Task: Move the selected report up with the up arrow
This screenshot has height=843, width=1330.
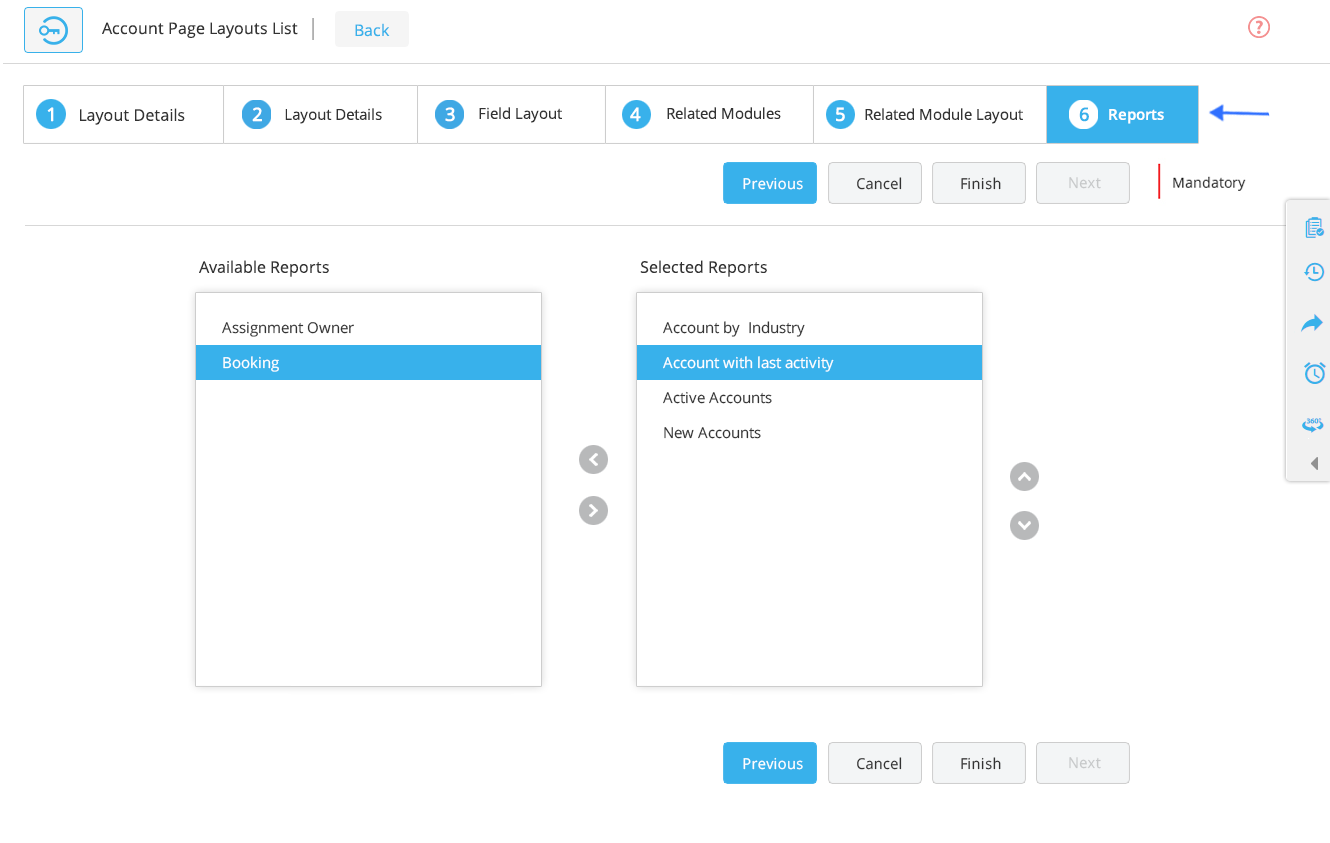Action: tap(1024, 476)
